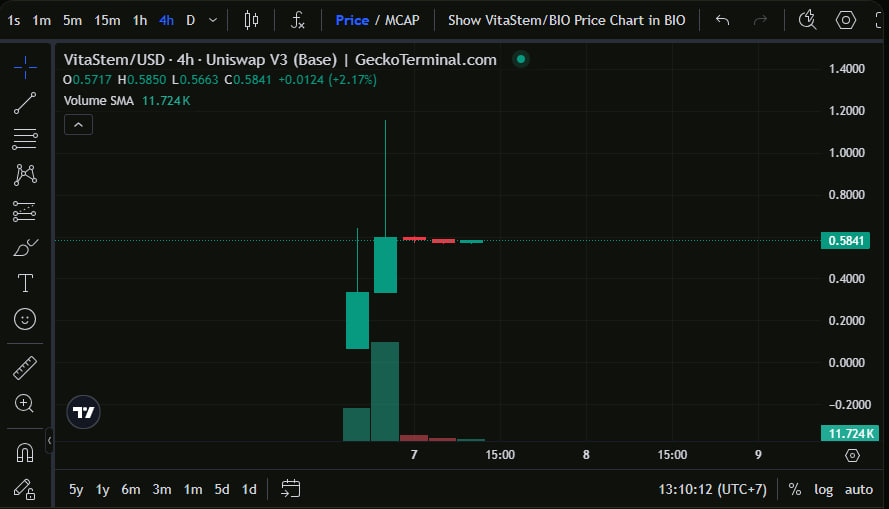Set date range to 5y
Image resolution: width=889 pixels, height=509 pixels.
(76, 489)
